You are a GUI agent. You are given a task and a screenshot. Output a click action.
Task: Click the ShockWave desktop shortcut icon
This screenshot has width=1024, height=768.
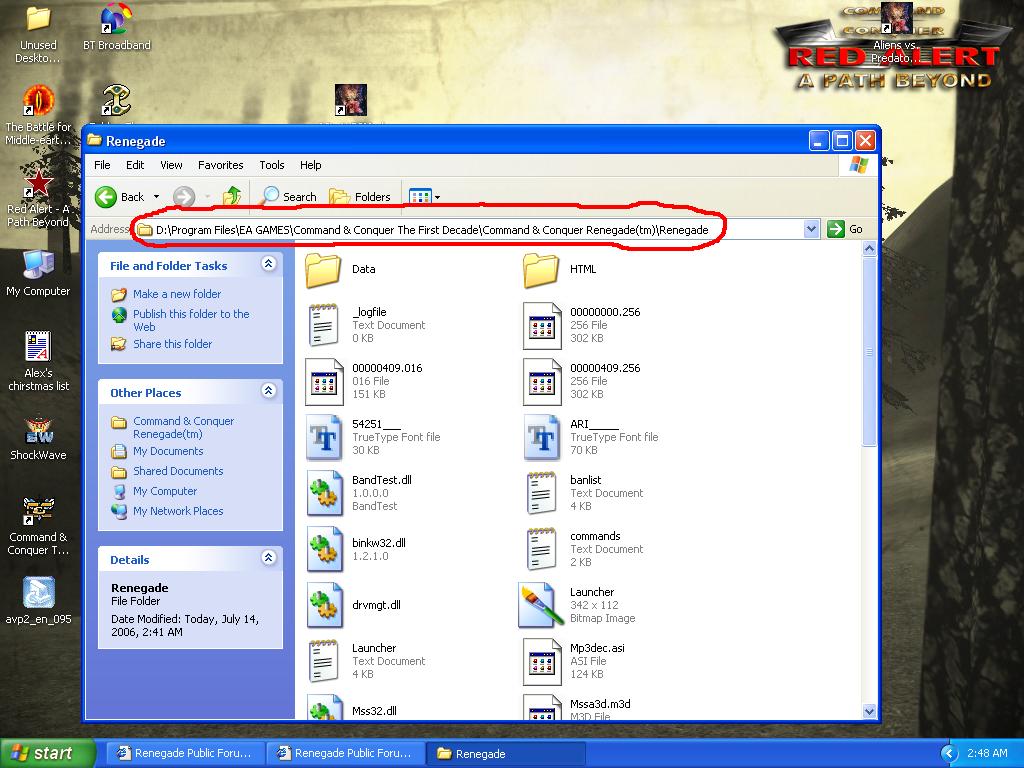[x=38, y=430]
